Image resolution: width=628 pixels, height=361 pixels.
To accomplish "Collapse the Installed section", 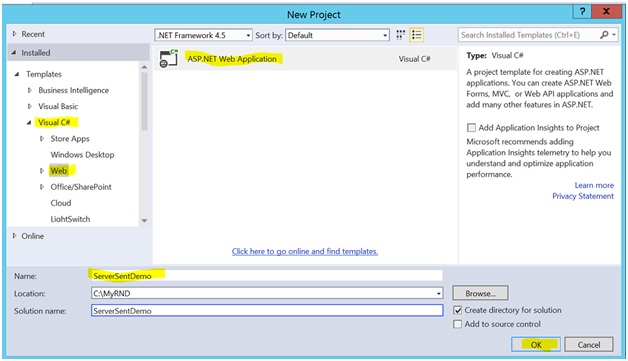I will pos(14,52).
